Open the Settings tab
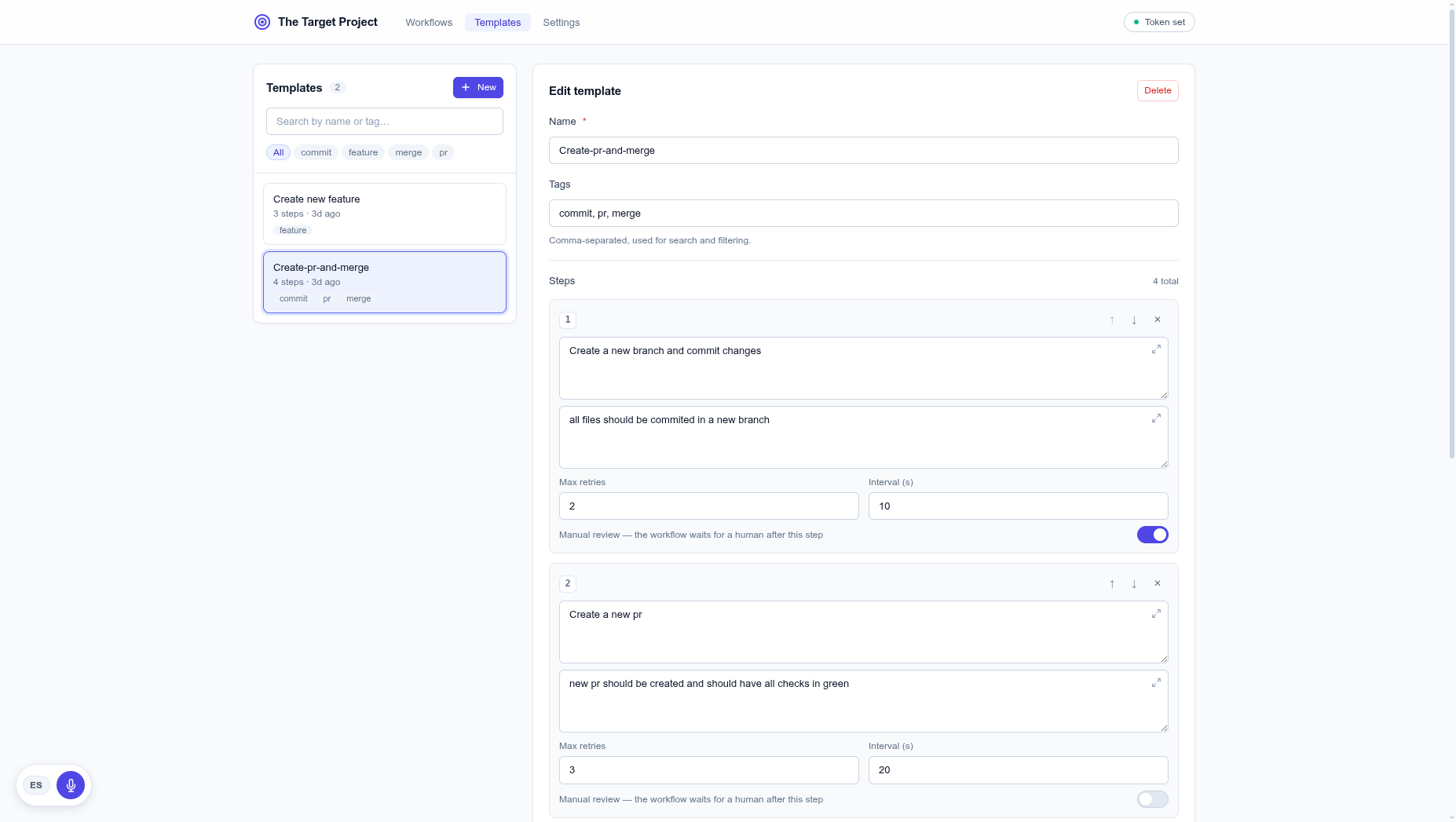This screenshot has width=1456, height=822. (x=562, y=22)
